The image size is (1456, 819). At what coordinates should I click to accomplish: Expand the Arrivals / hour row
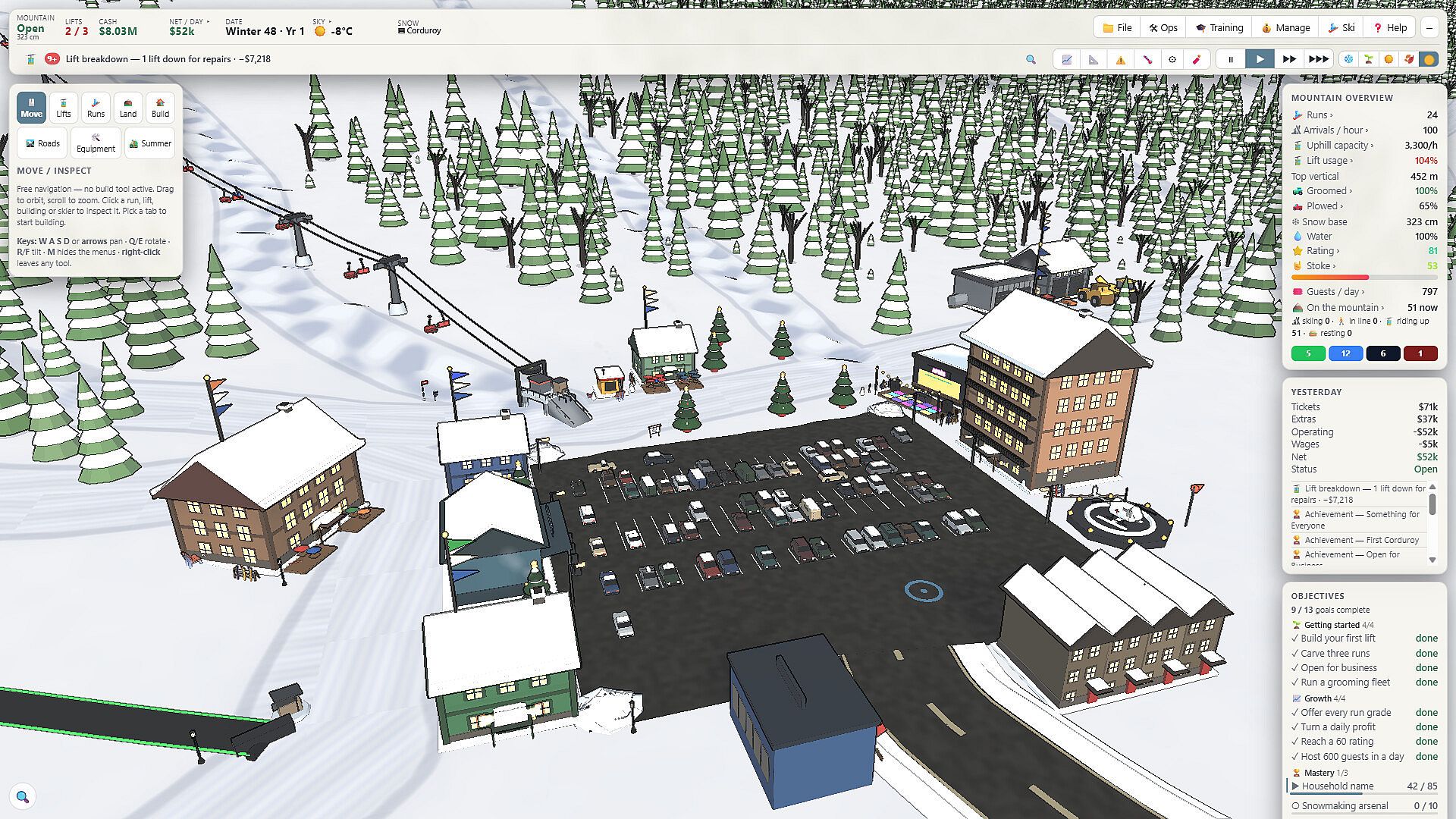coord(1364,130)
